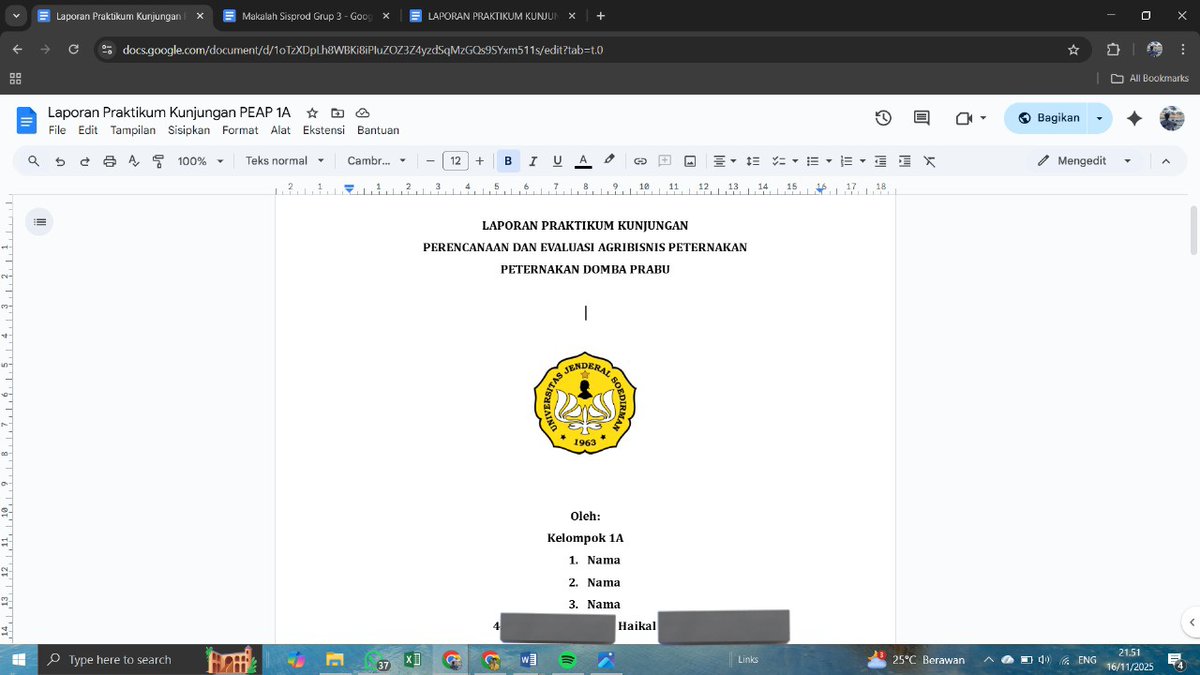Open the Teks normal style dropdown
This screenshot has height=675, width=1200.
pyautogui.click(x=285, y=161)
